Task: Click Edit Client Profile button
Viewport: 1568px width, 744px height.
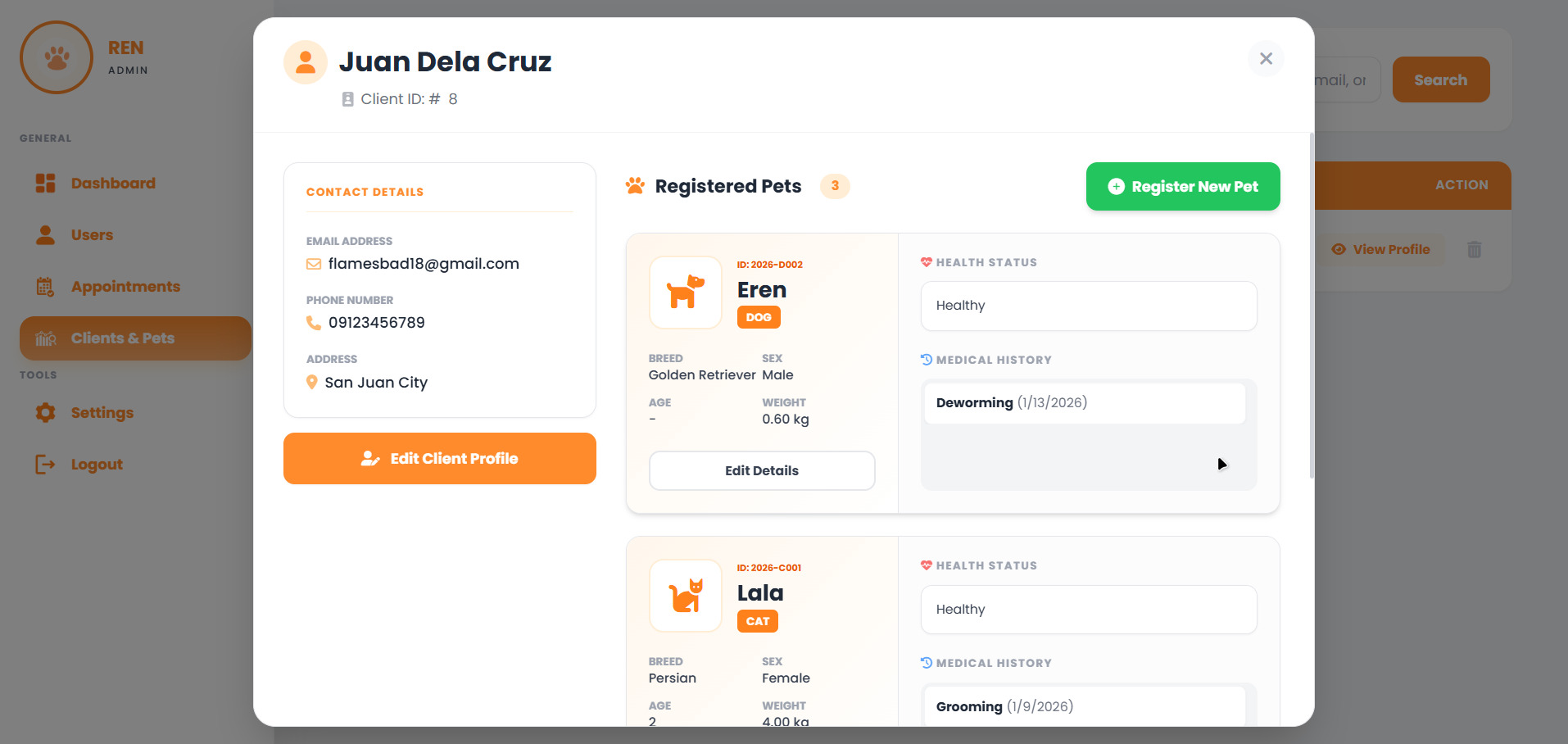Action: point(439,459)
